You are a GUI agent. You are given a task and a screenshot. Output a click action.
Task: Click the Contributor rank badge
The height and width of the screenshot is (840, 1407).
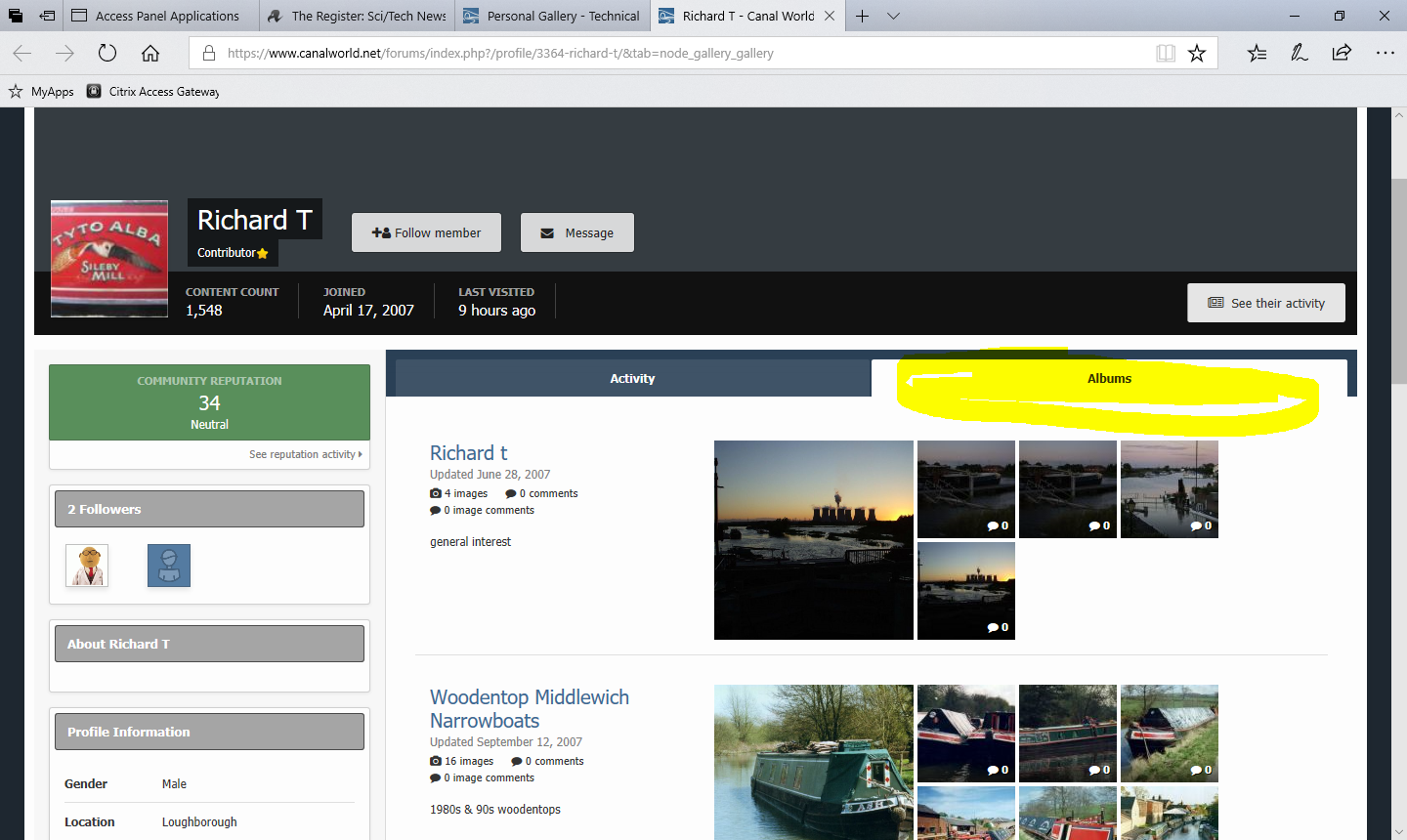click(x=233, y=253)
